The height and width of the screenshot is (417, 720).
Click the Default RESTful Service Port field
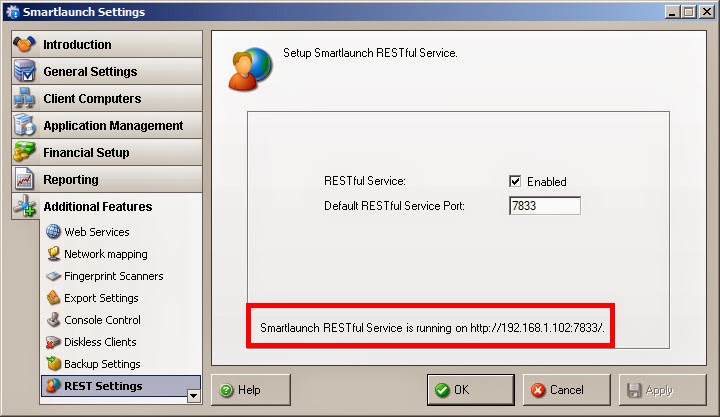tap(545, 205)
